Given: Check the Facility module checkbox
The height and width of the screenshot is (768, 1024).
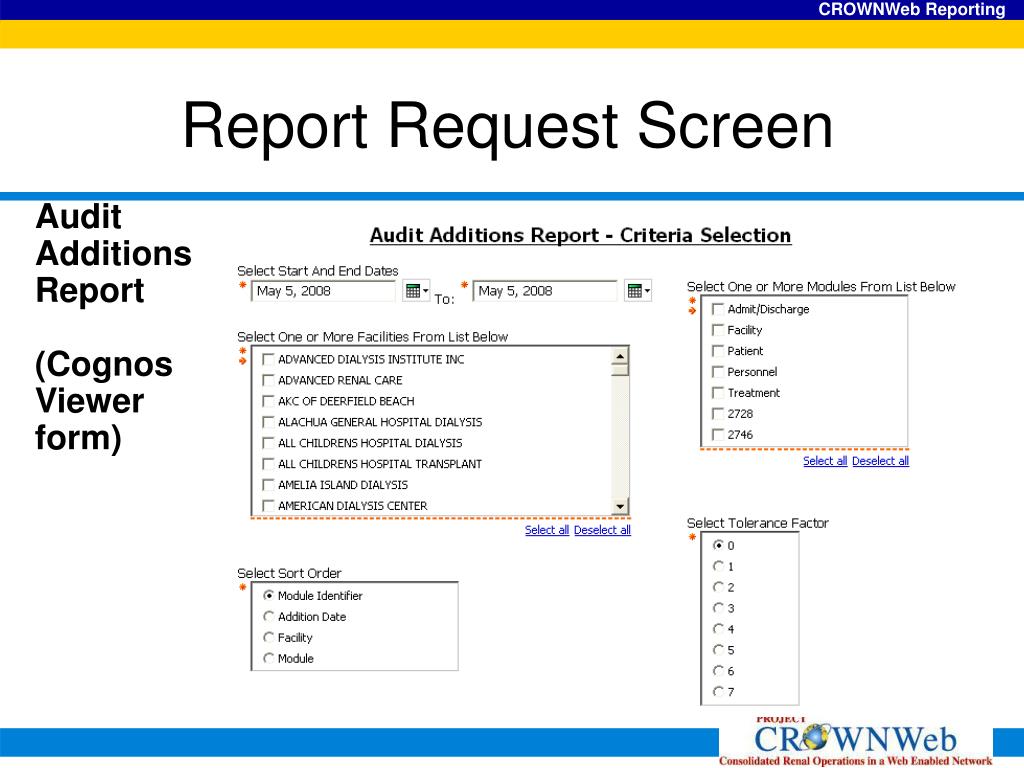Looking at the screenshot, I should (718, 330).
